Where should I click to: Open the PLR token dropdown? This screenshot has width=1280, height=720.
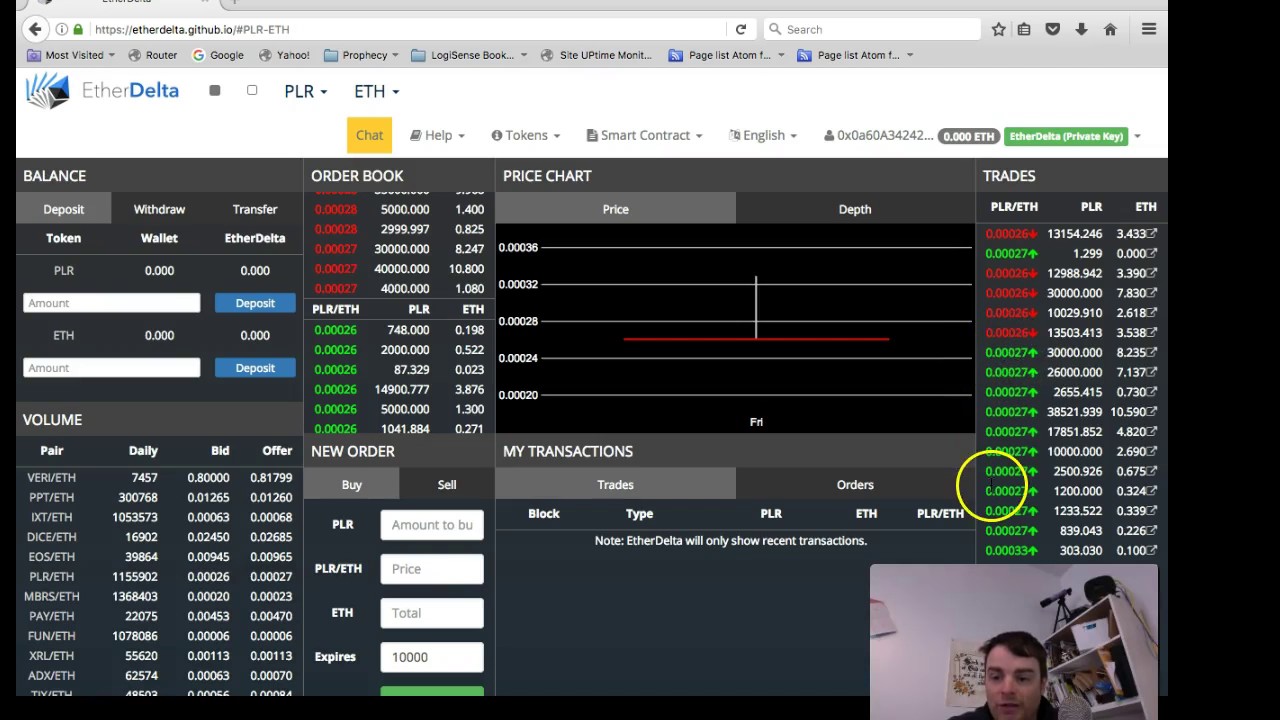305,91
